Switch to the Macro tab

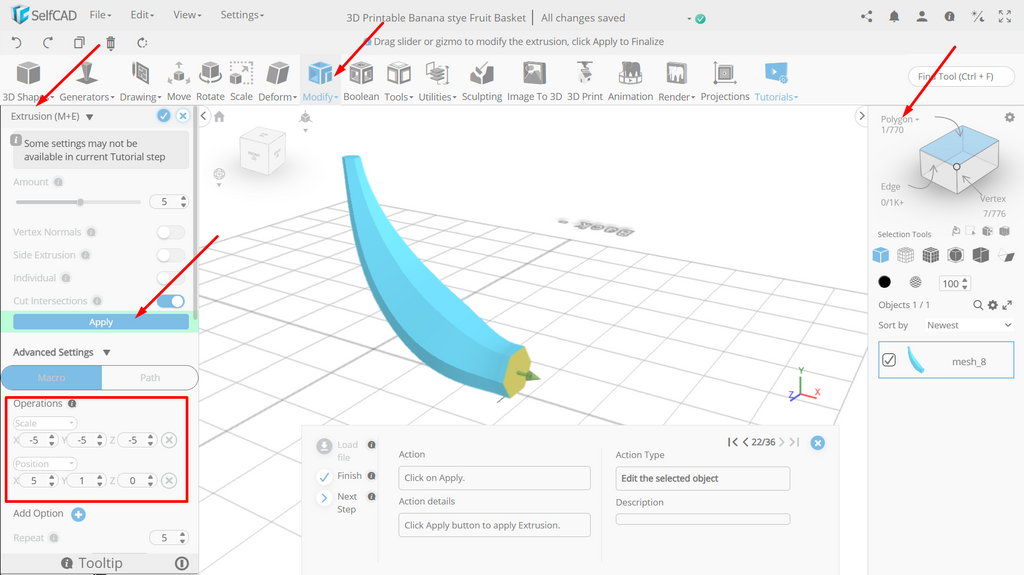point(52,378)
